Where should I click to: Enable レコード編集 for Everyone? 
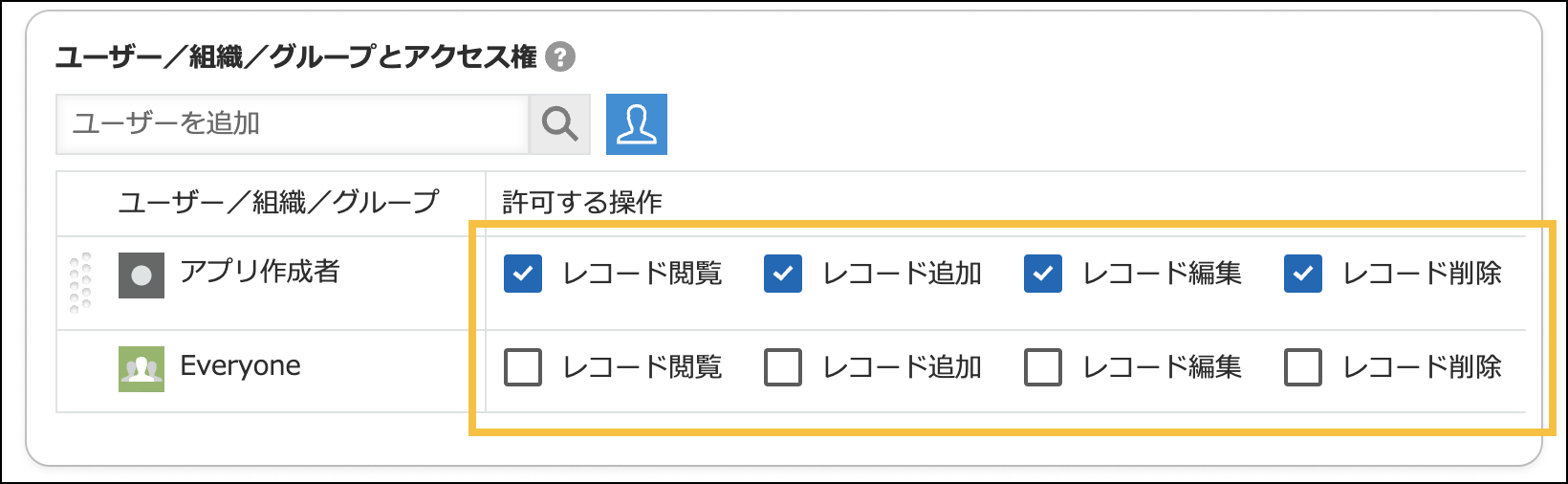pos(1043,367)
